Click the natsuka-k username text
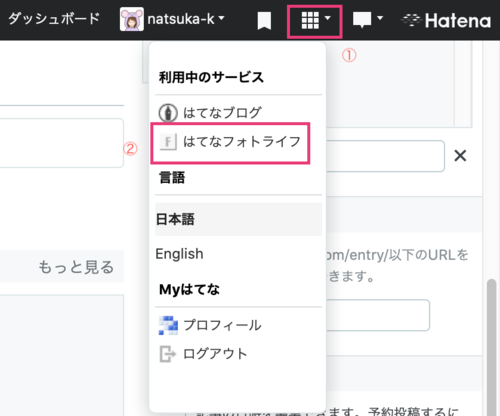The width and height of the screenshot is (500, 416). coord(181,19)
